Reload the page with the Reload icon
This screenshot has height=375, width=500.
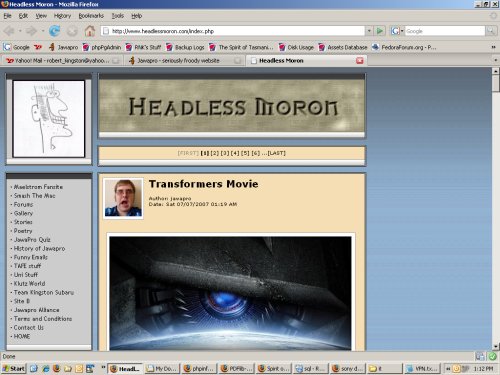click(54, 31)
